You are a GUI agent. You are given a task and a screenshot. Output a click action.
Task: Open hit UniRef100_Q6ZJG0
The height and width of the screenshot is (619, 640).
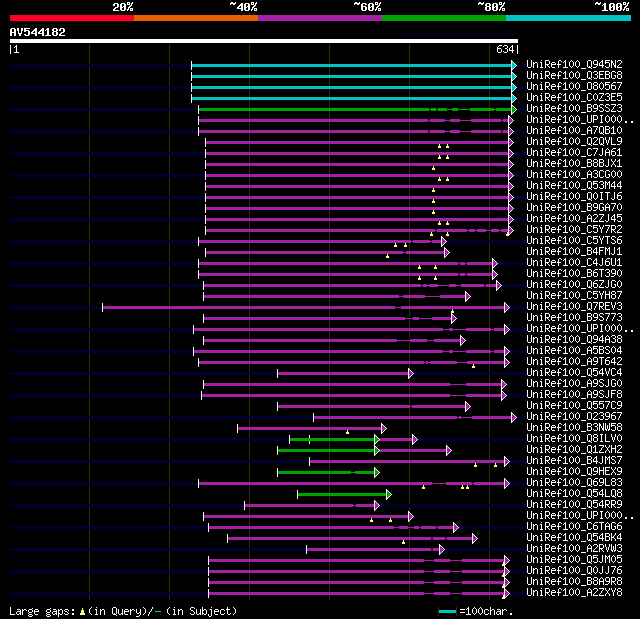(574, 285)
